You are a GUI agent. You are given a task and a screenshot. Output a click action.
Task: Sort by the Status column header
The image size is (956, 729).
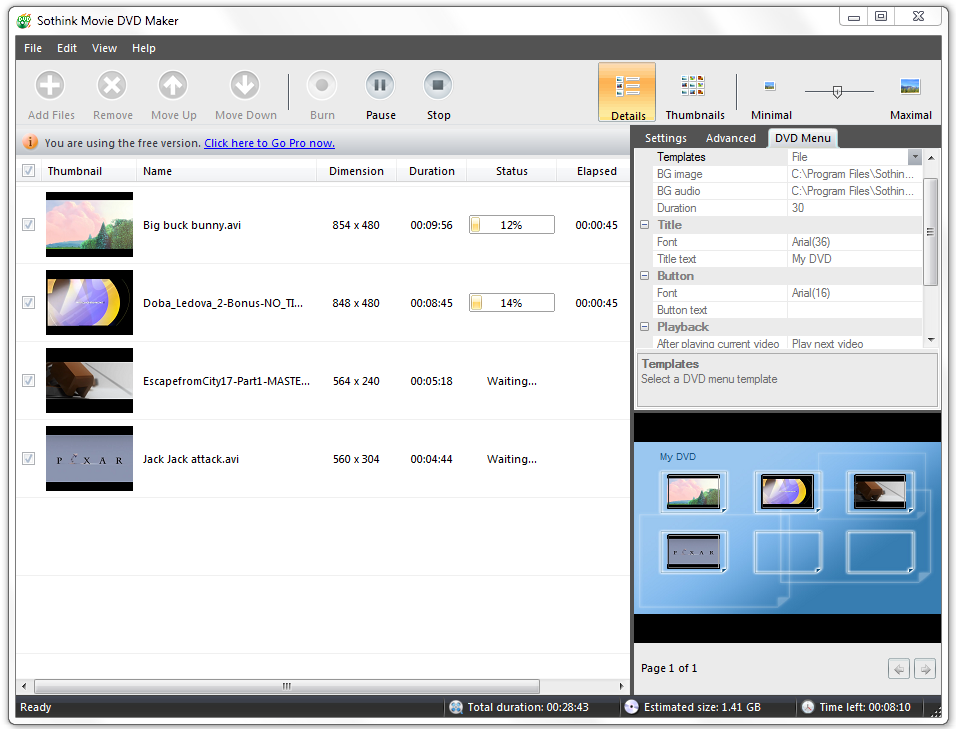[x=512, y=171]
